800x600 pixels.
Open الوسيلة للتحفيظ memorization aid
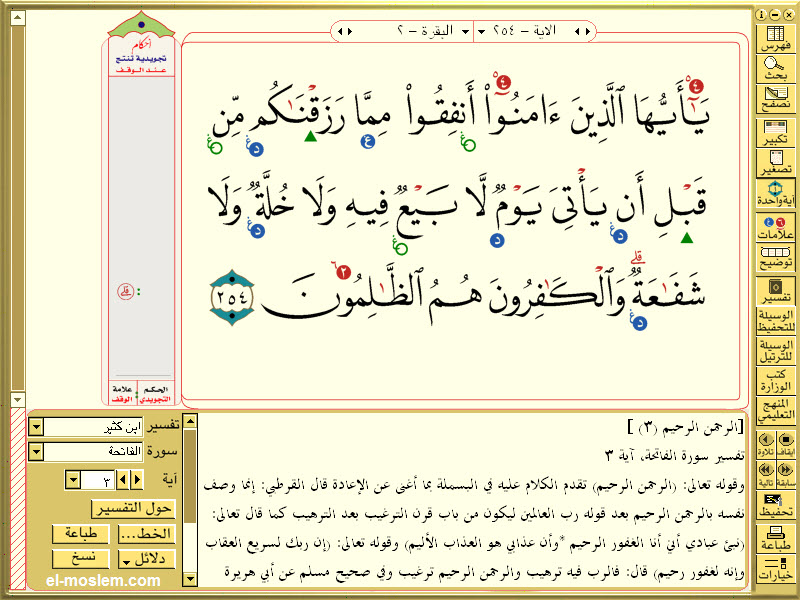click(775, 321)
